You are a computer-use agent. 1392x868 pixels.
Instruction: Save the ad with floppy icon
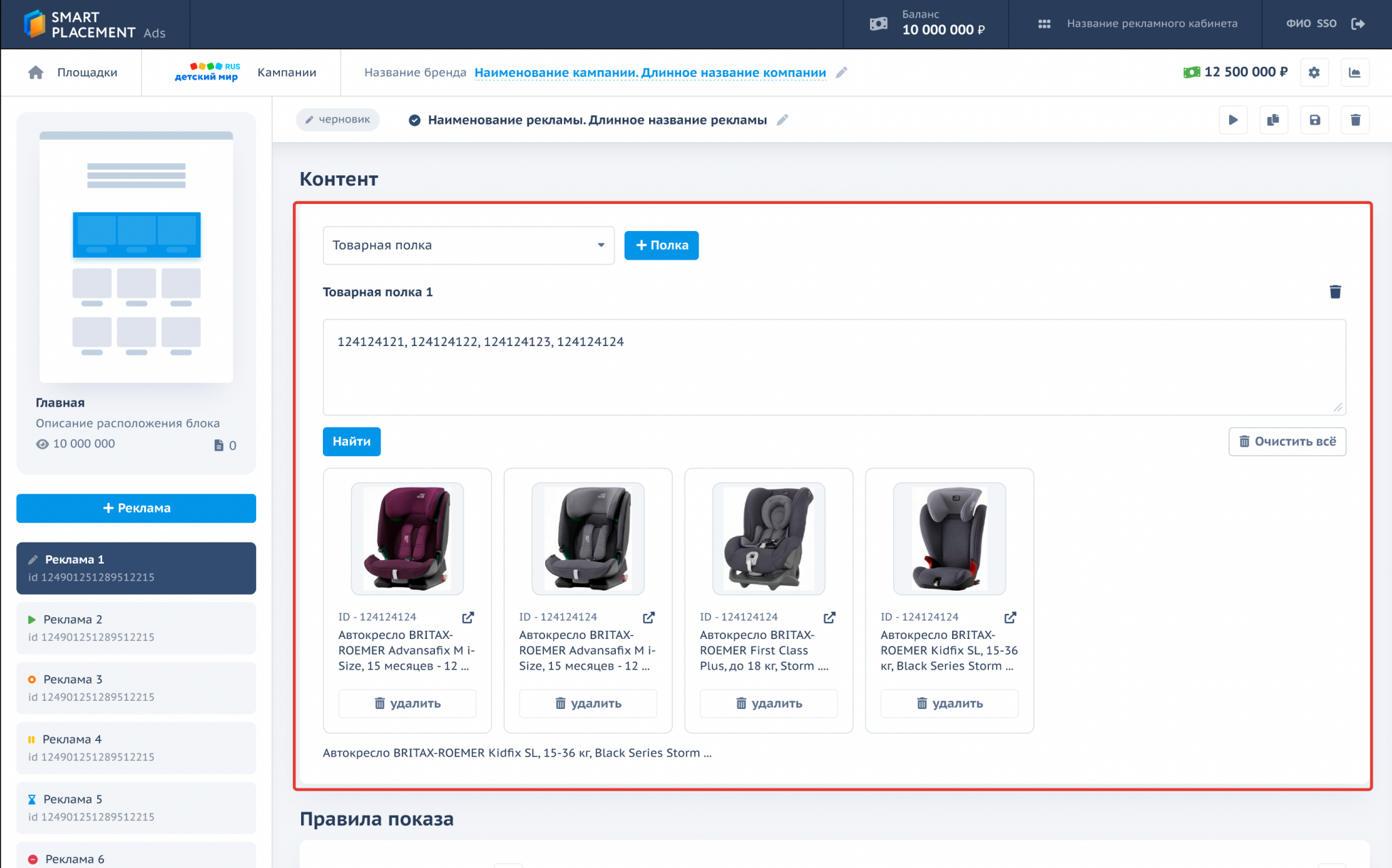1315,120
